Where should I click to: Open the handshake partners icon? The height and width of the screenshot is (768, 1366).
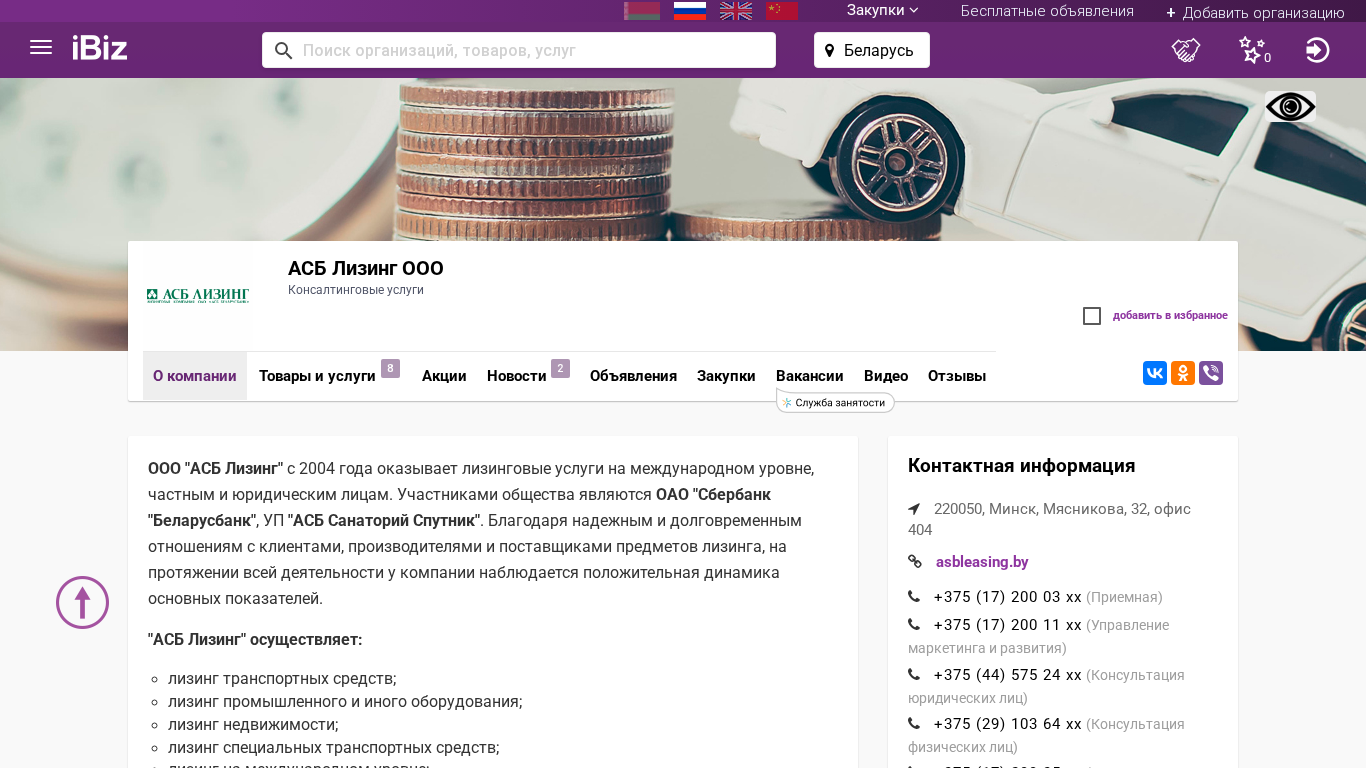(1186, 50)
